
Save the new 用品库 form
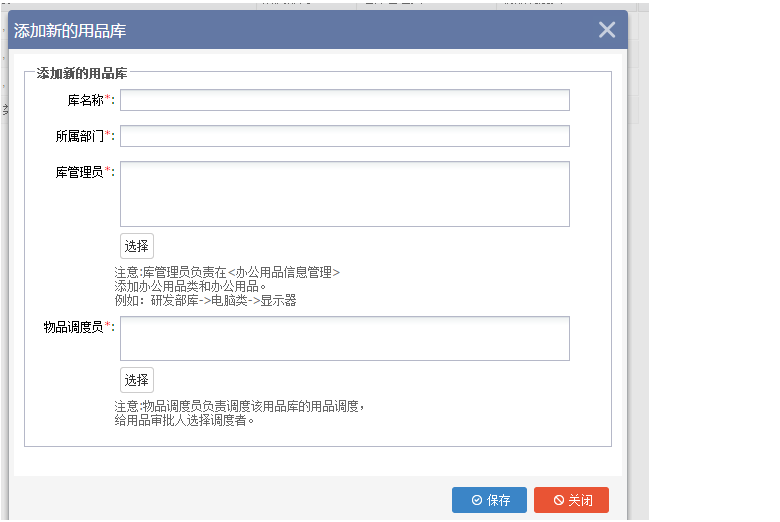point(489,500)
